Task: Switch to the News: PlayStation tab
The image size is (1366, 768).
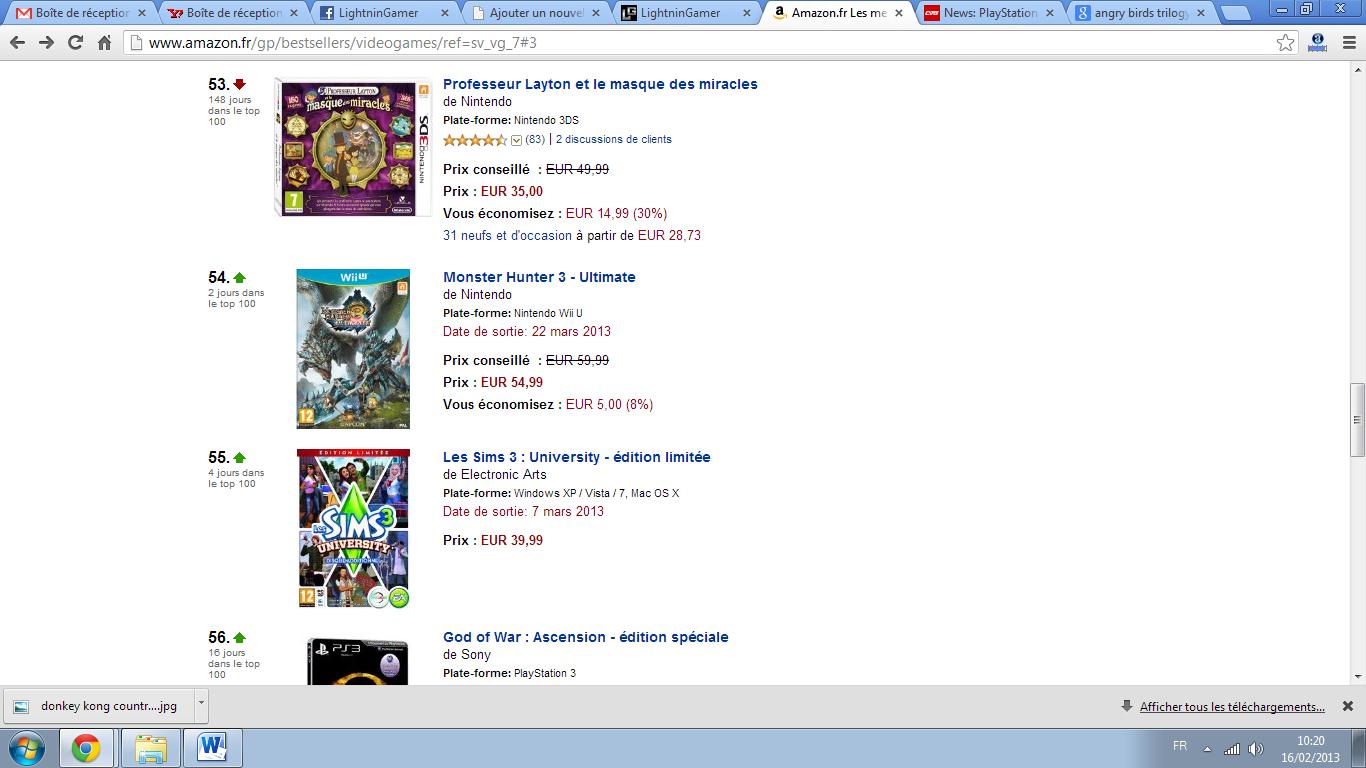Action: 990,13
